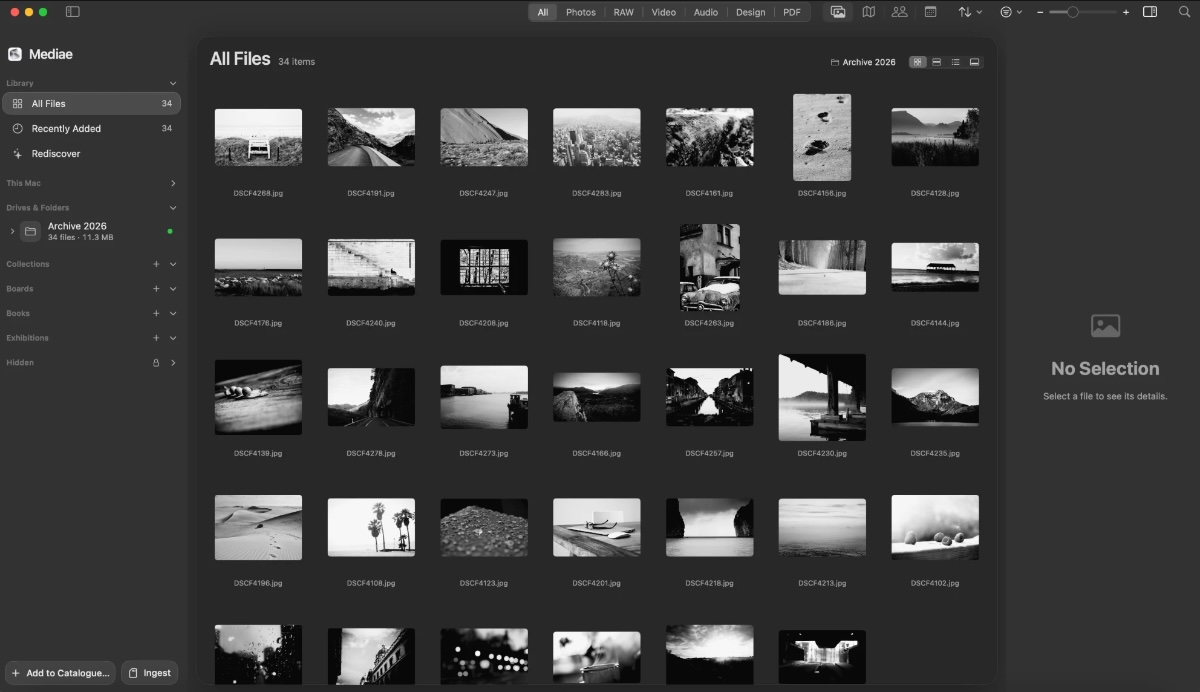The height and width of the screenshot is (692, 1200).
Task: Click the DSCF4139.jpg filename
Action: [x=258, y=453]
